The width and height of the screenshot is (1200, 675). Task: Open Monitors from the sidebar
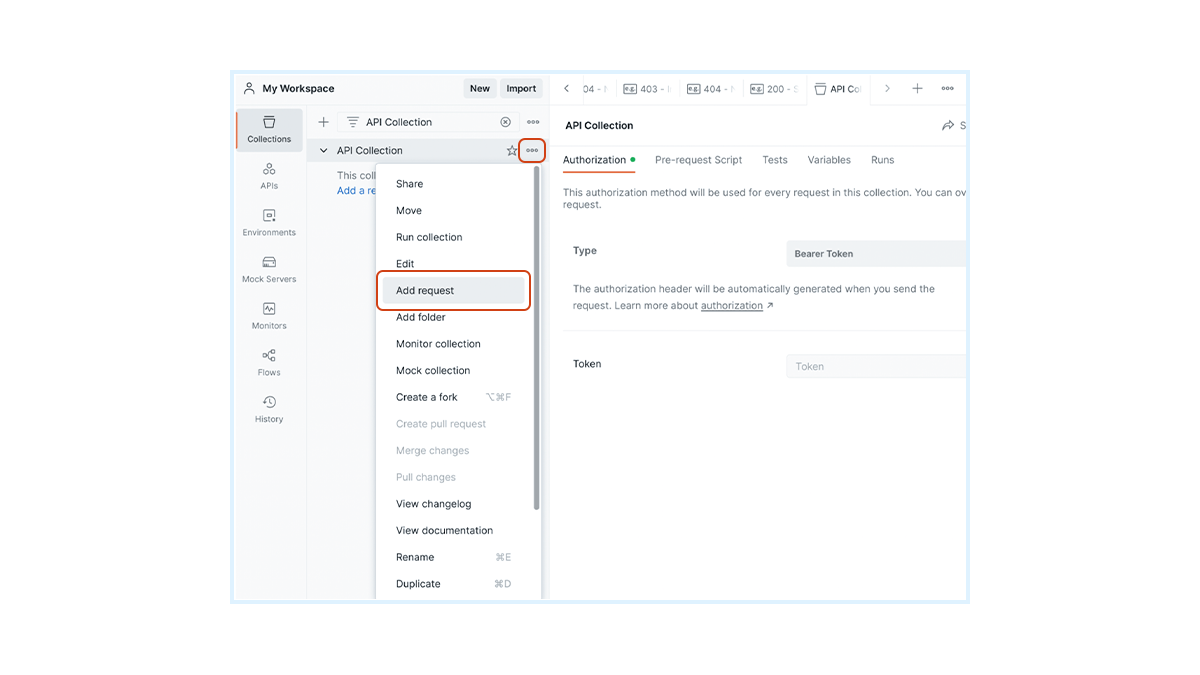[269, 316]
